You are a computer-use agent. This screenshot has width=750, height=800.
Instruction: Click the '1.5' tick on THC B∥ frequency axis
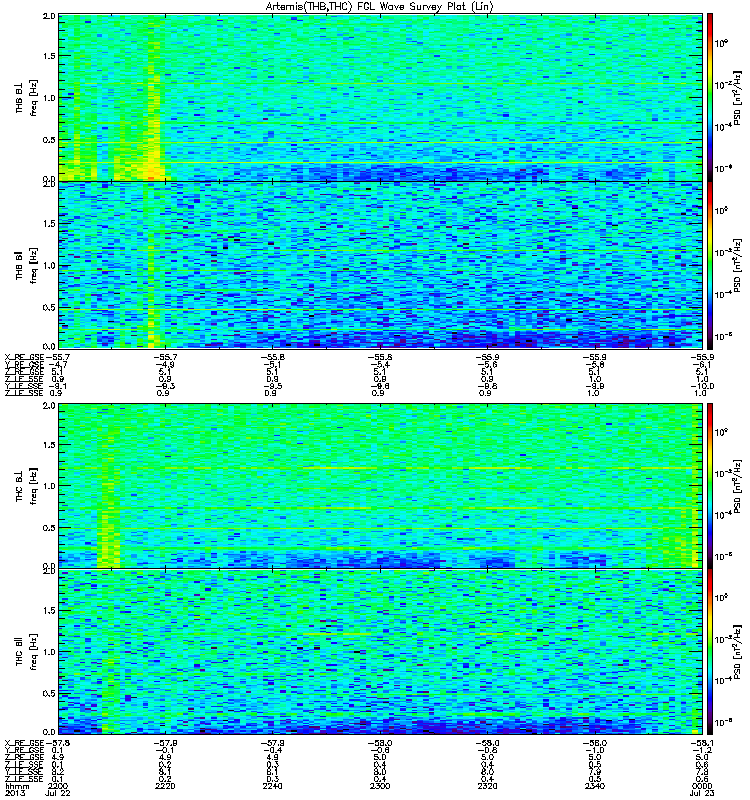pyautogui.click(x=49, y=611)
